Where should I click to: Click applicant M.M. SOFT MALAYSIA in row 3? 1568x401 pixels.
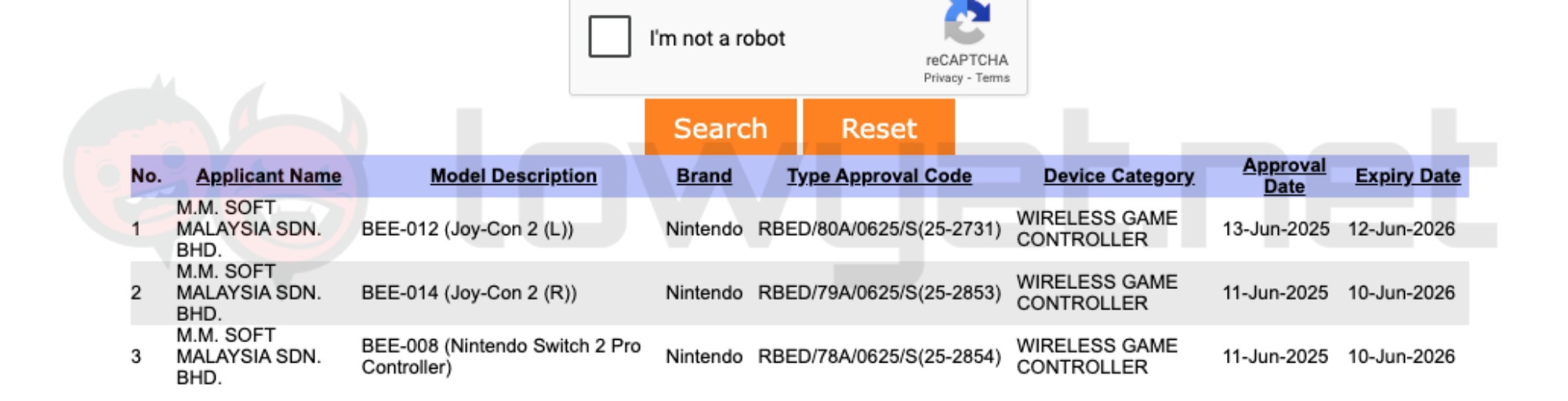click(x=249, y=356)
